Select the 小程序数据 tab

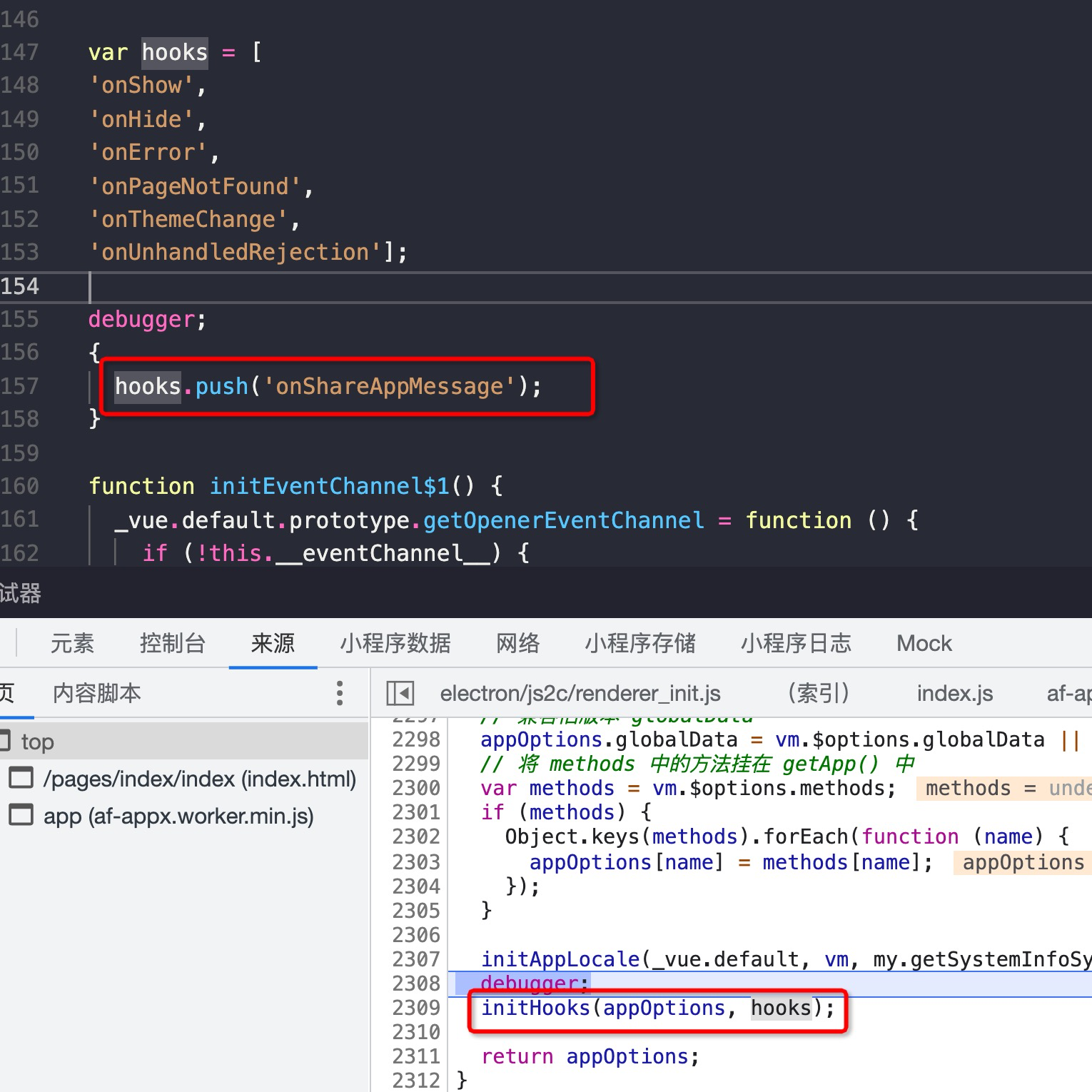(x=395, y=642)
